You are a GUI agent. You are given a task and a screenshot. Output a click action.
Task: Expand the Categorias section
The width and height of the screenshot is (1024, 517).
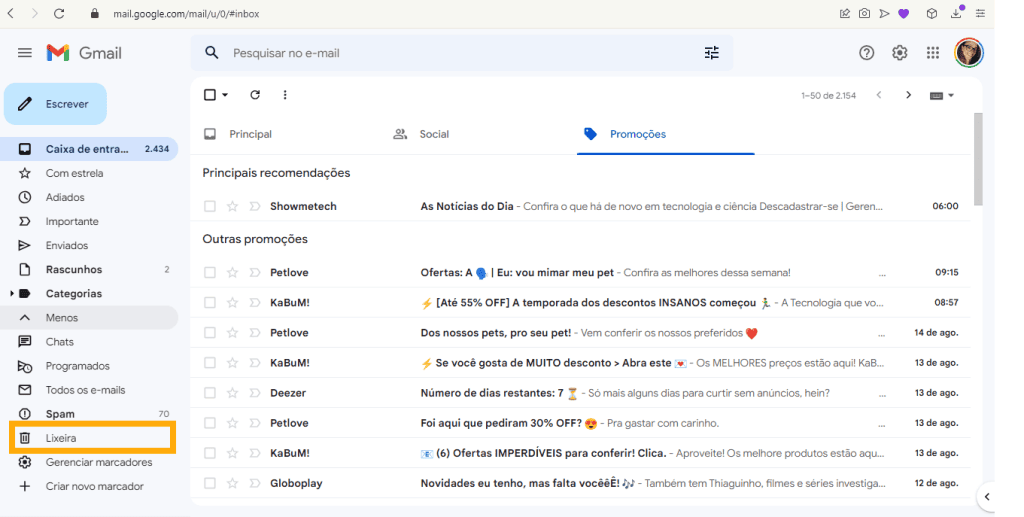[12, 294]
